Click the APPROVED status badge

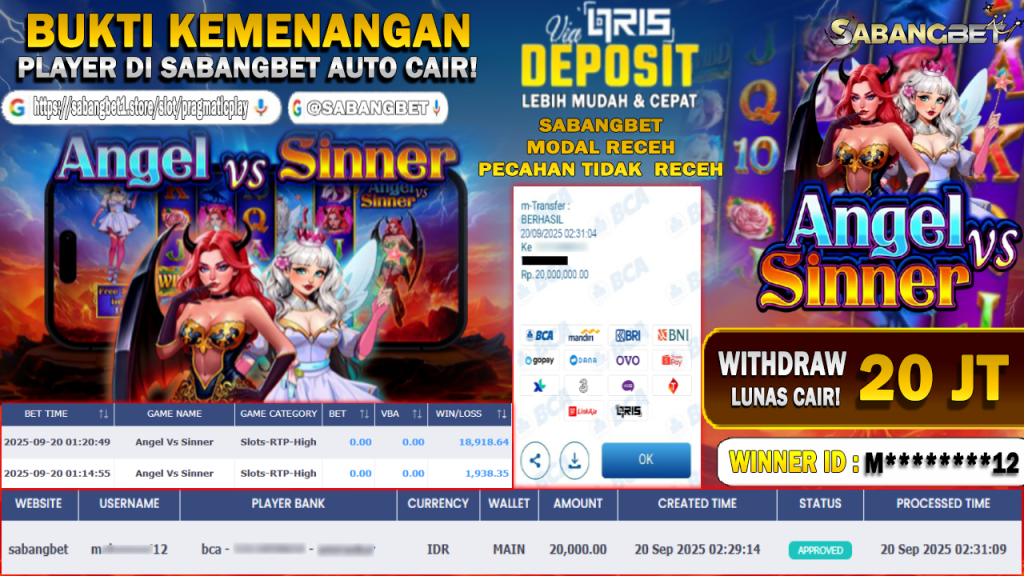click(x=820, y=550)
